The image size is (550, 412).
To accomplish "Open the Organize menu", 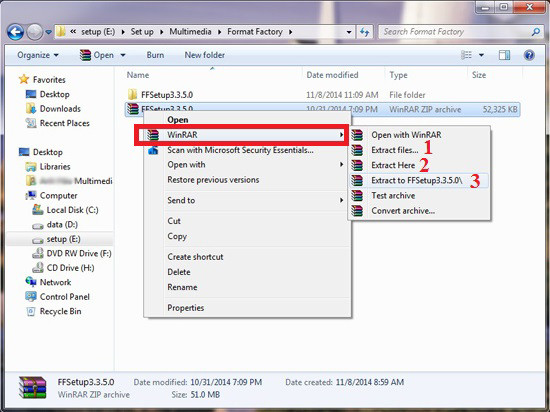I will pos(38,55).
